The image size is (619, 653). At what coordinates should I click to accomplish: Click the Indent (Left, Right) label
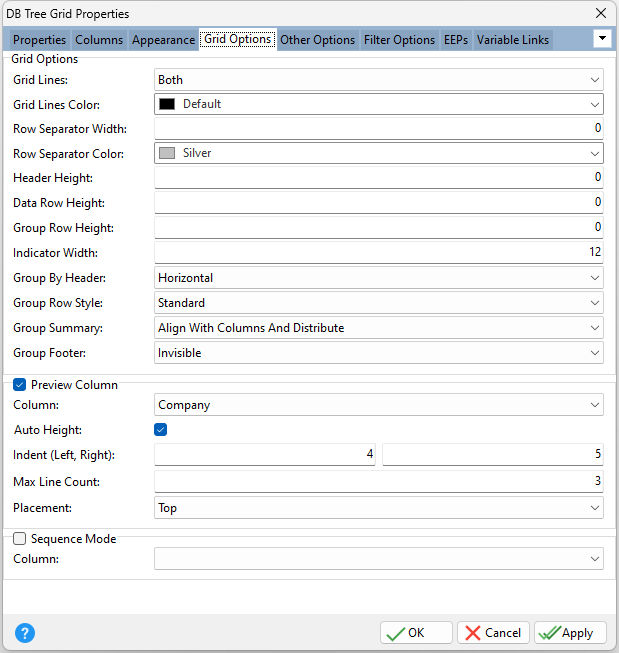(64, 455)
